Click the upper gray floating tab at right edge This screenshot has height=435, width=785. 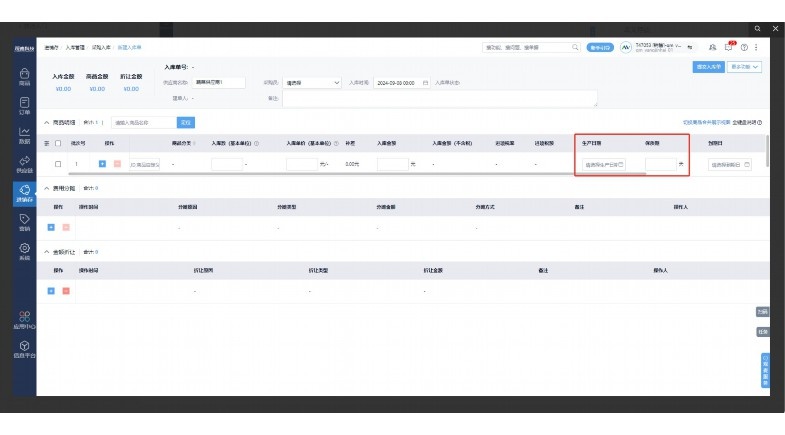(x=762, y=311)
